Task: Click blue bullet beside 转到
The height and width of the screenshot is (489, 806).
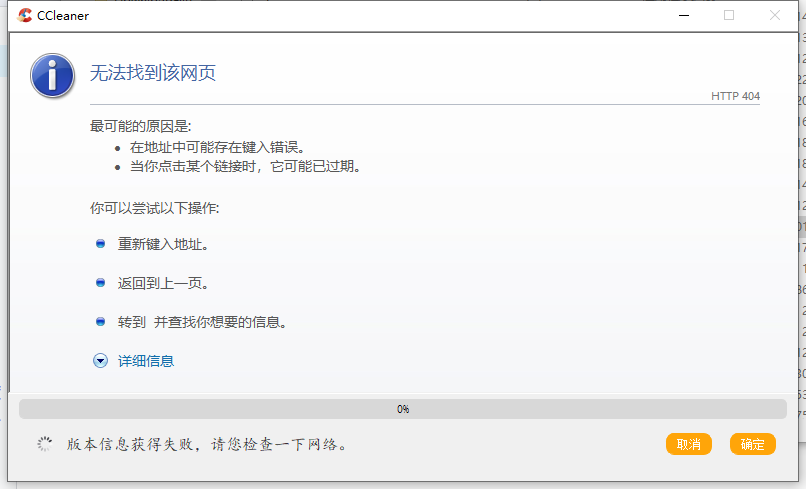Action: pyautogui.click(x=100, y=322)
